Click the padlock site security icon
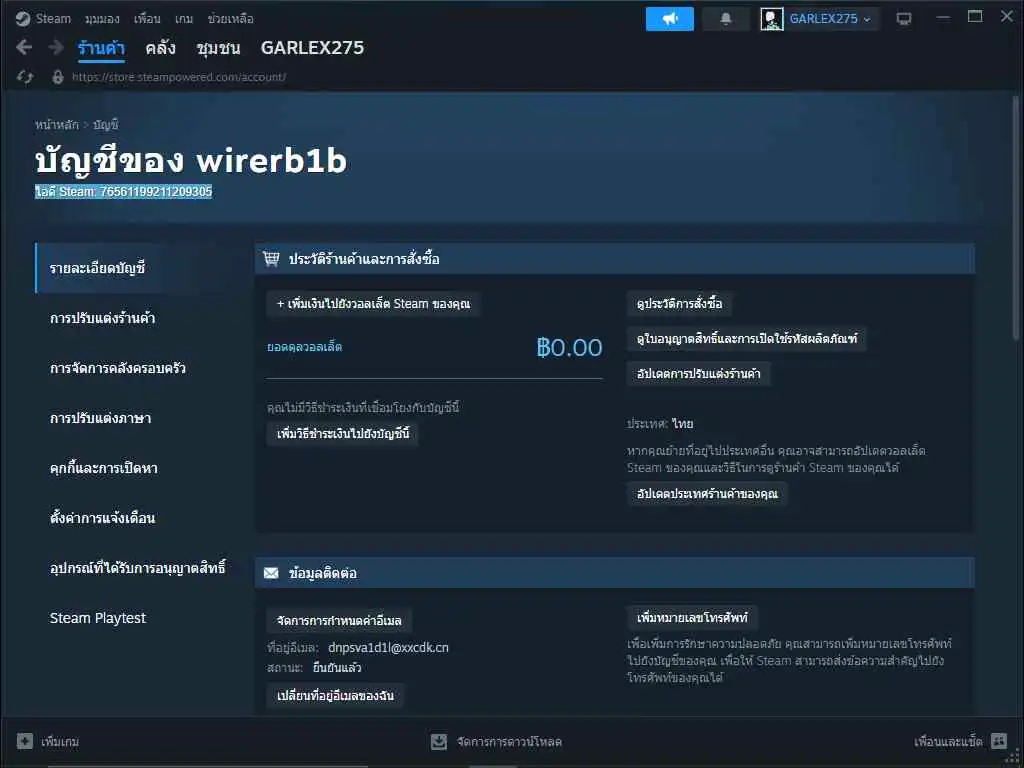The height and width of the screenshot is (768, 1024). (x=58, y=77)
